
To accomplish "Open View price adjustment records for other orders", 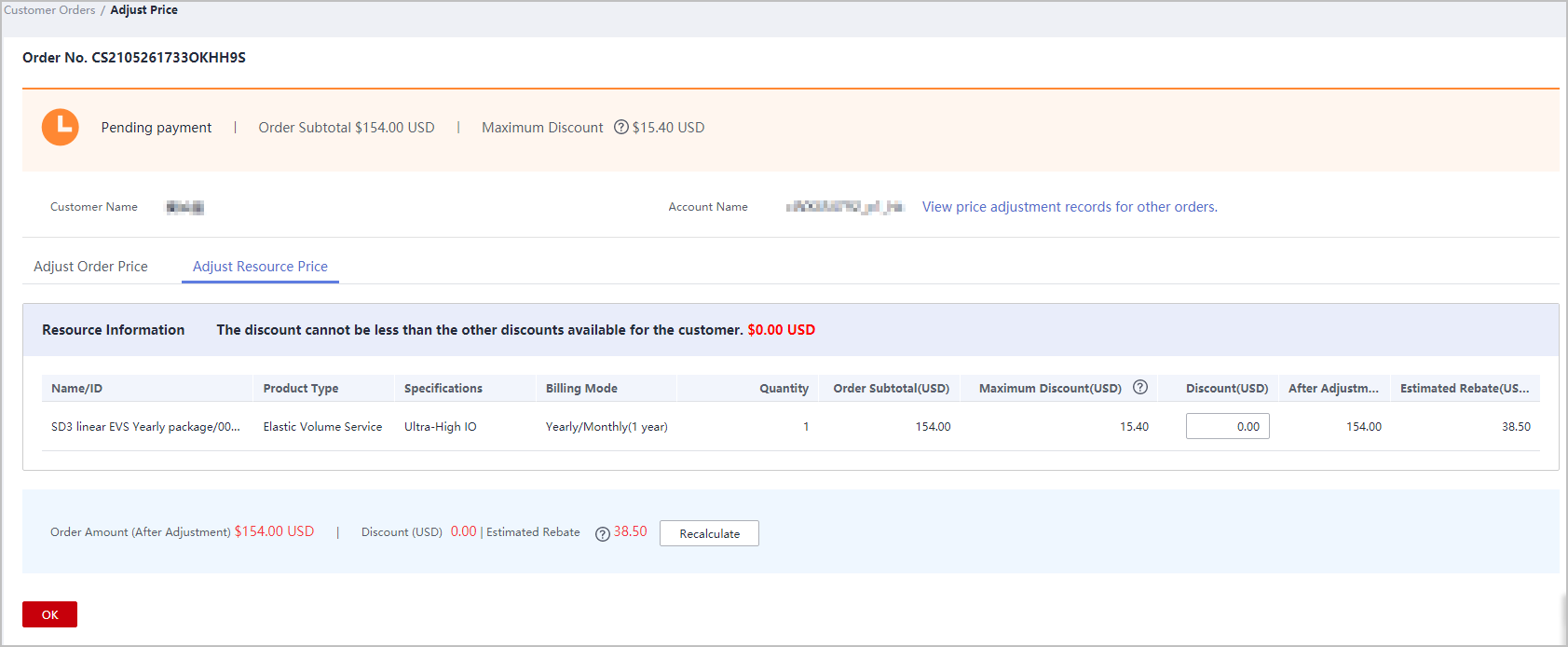I will coord(1069,207).
